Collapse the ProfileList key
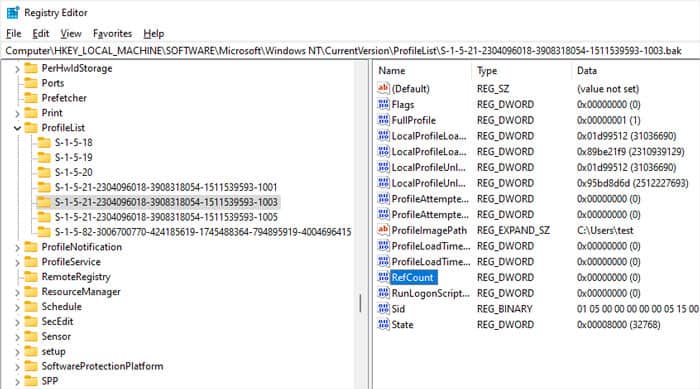Image resolution: width=700 pixels, height=389 pixels. [x=17, y=128]
